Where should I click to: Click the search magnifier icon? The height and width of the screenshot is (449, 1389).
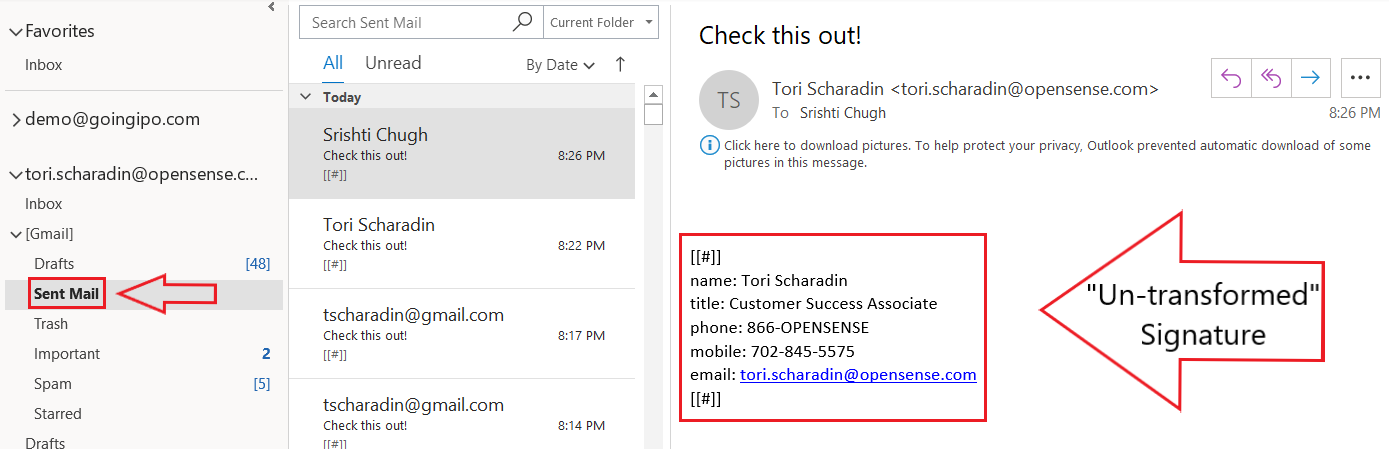(522, 22)
